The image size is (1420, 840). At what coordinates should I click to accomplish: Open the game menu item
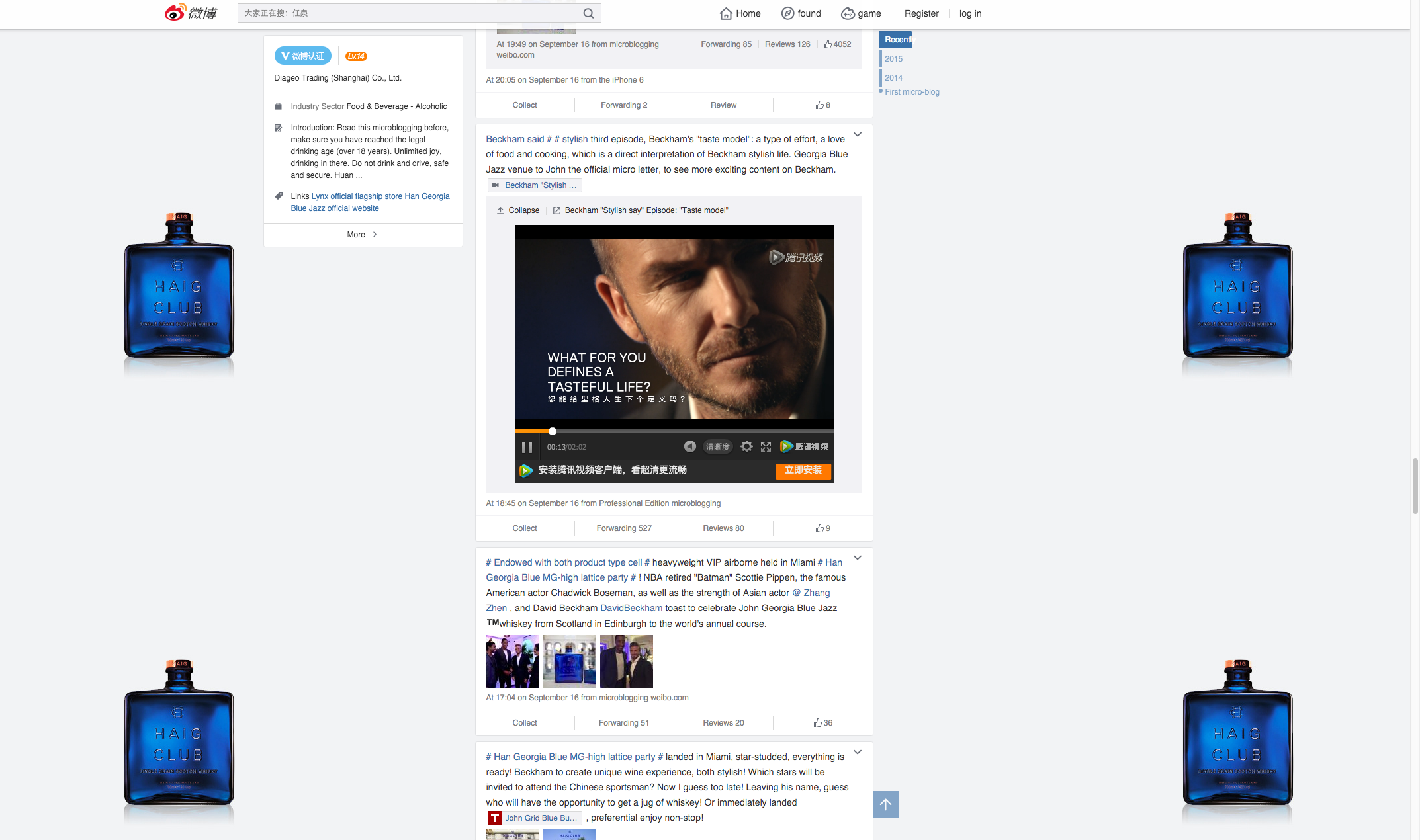861,13
